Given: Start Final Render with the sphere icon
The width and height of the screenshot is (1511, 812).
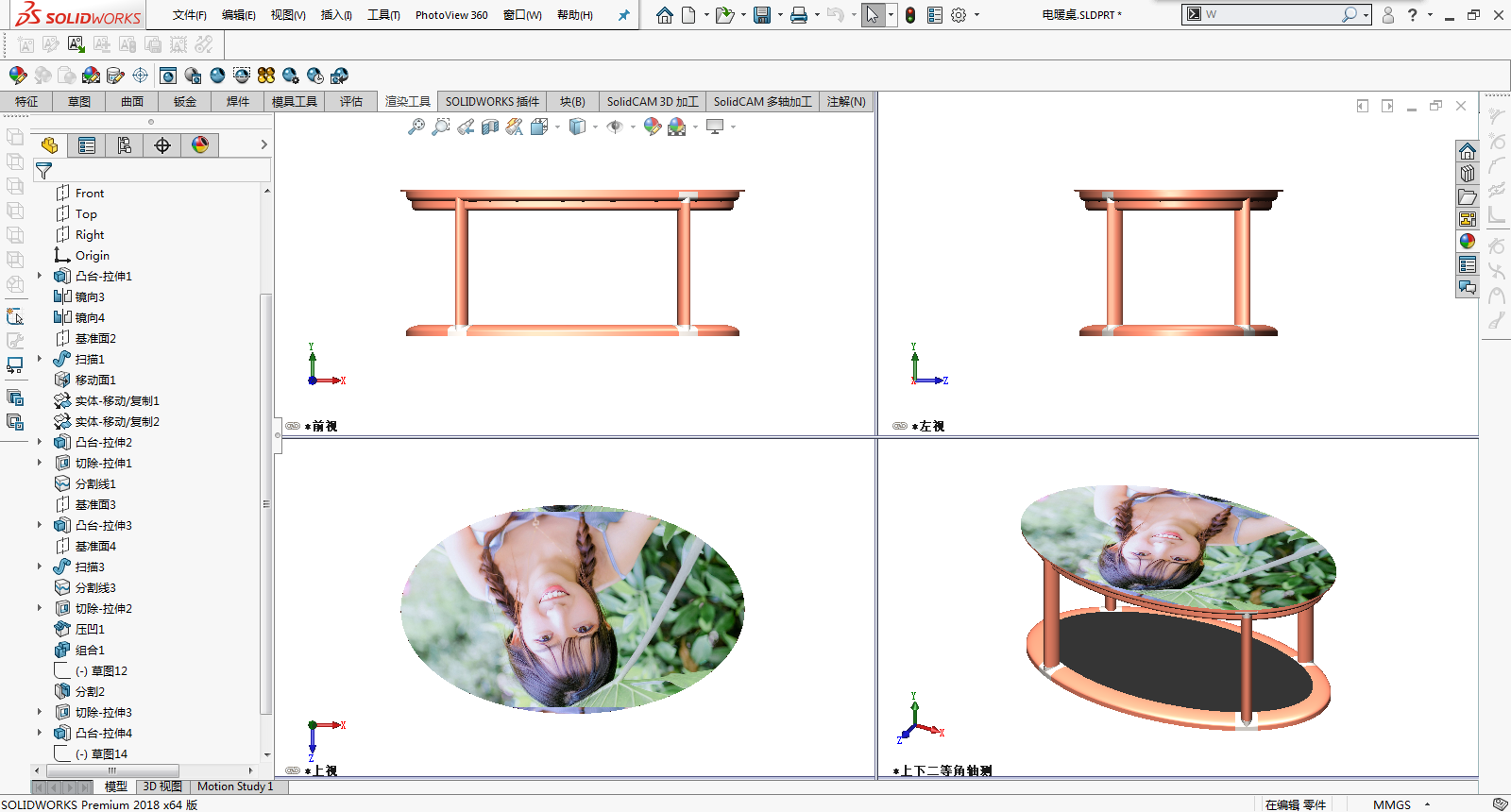Looking at the screenshot, I should coord(217,76).
